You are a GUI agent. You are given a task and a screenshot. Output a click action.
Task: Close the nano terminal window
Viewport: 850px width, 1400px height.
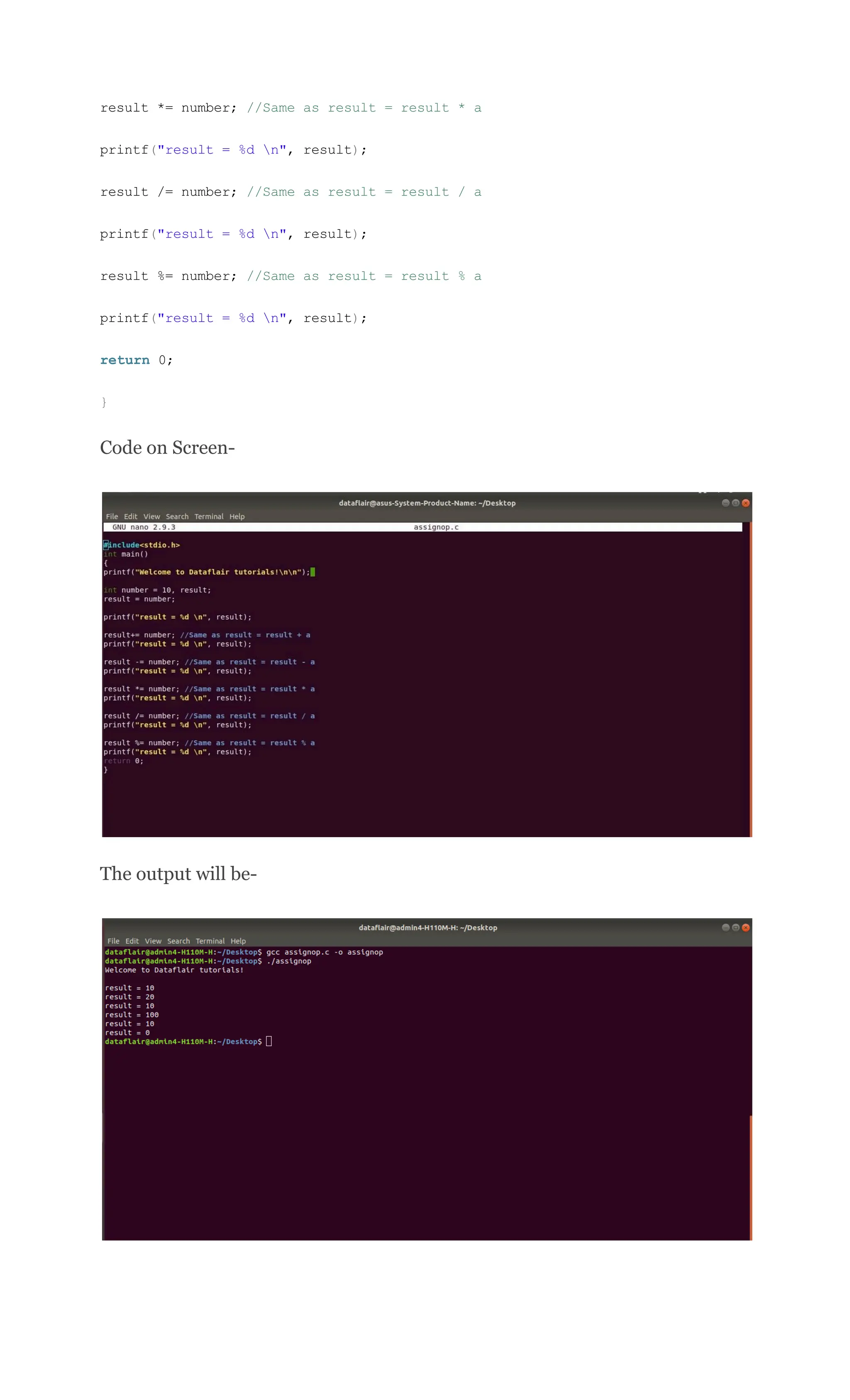(x=745, y=503)
